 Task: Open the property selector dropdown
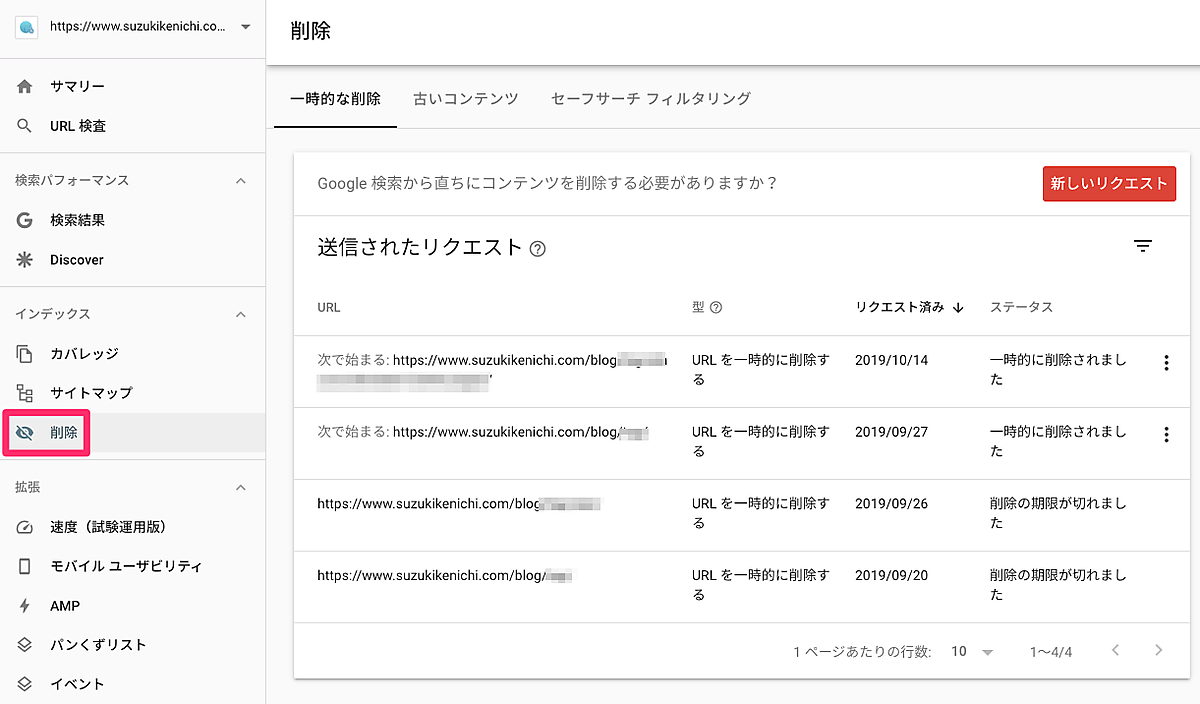click(x=245, y=27)
